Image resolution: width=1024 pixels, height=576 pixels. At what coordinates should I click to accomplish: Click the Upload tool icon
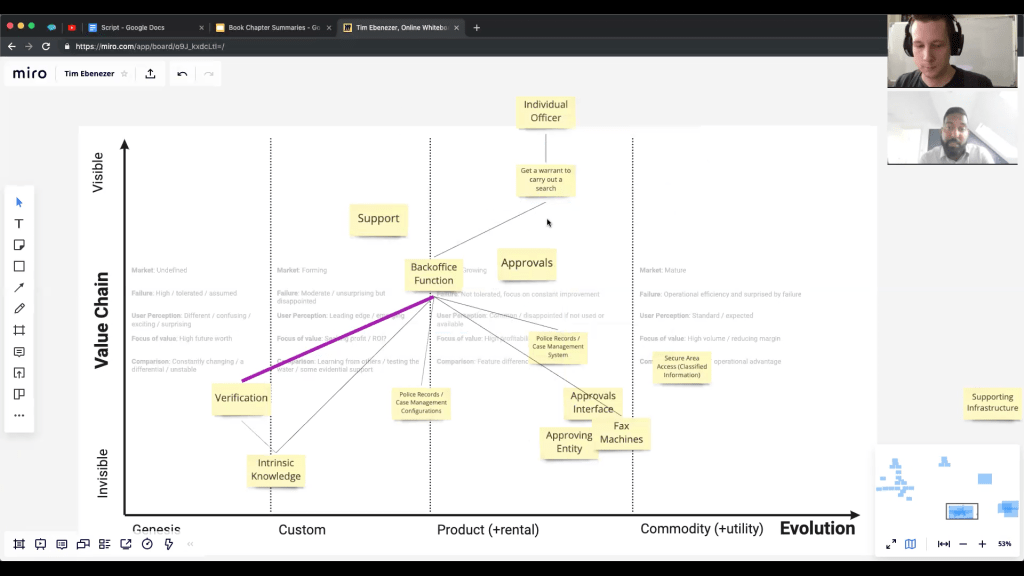[19, 373]
